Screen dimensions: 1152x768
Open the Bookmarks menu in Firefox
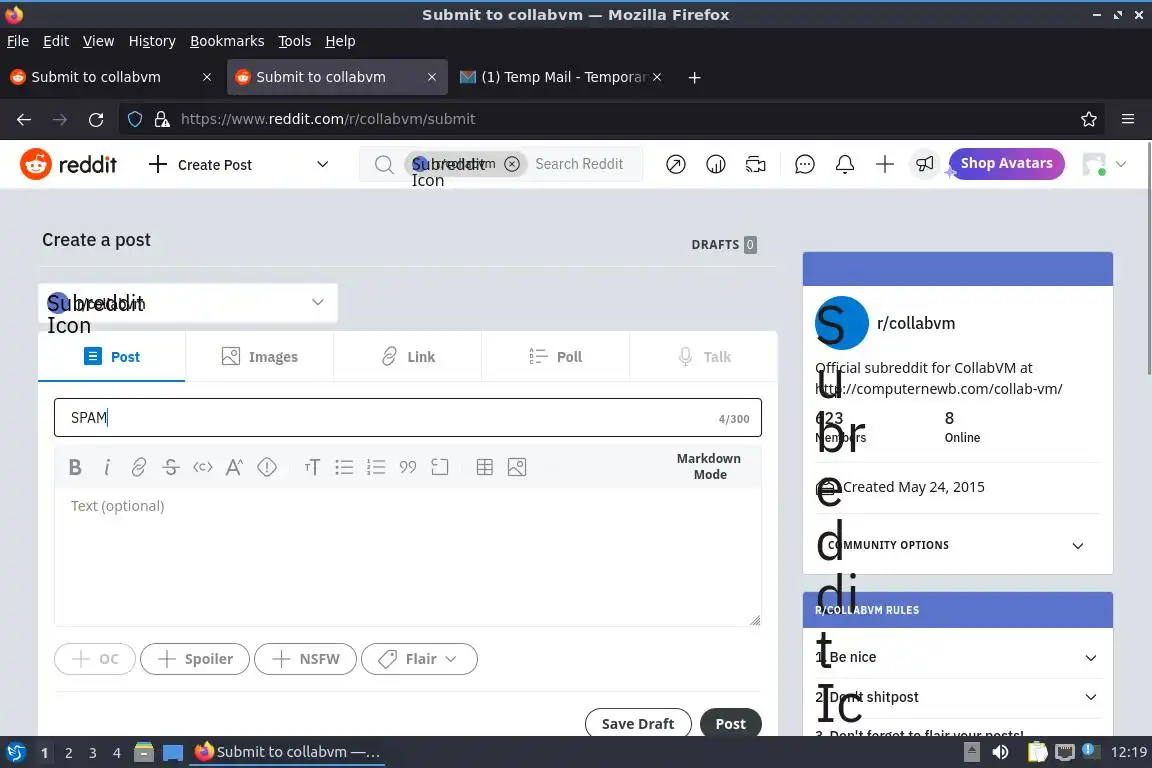coord(227,41)
